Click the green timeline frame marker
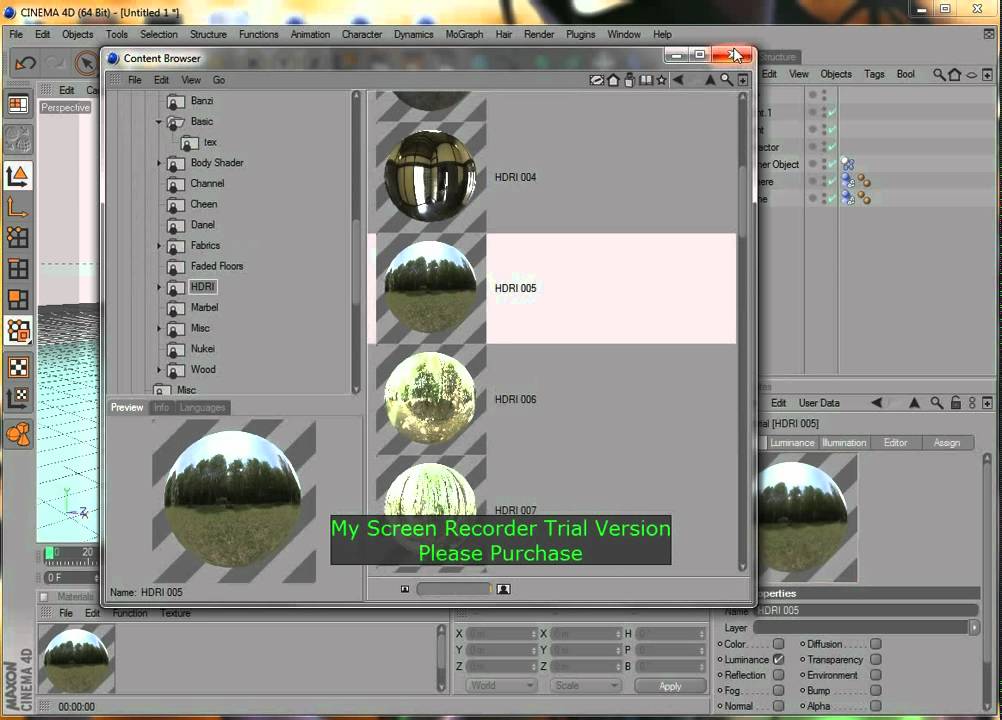This screenshot has height=720, width=1002. pyautogui.click(x=49, y=553)
